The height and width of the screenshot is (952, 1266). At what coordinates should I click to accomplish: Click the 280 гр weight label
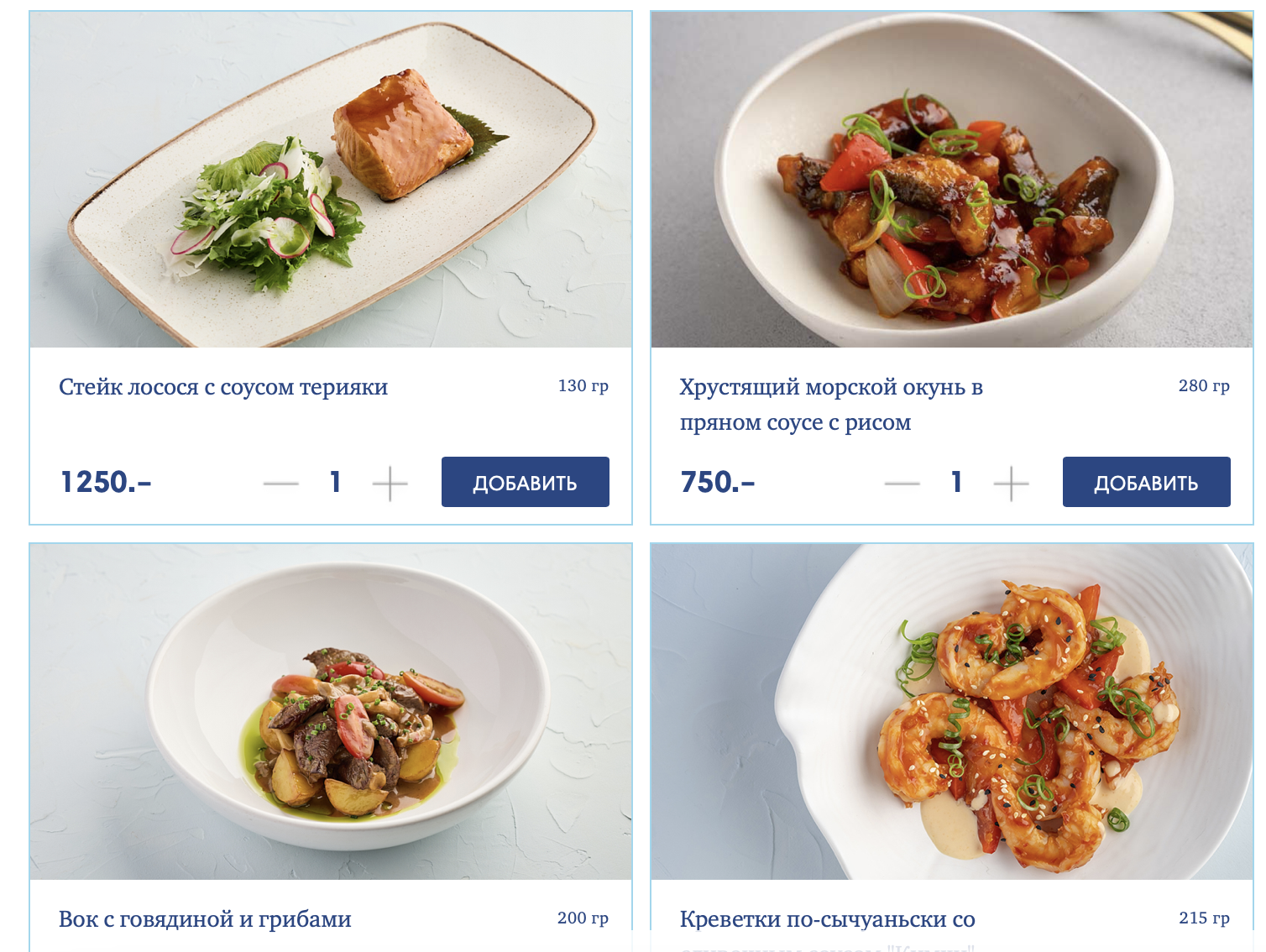[x=1204, y=386]
